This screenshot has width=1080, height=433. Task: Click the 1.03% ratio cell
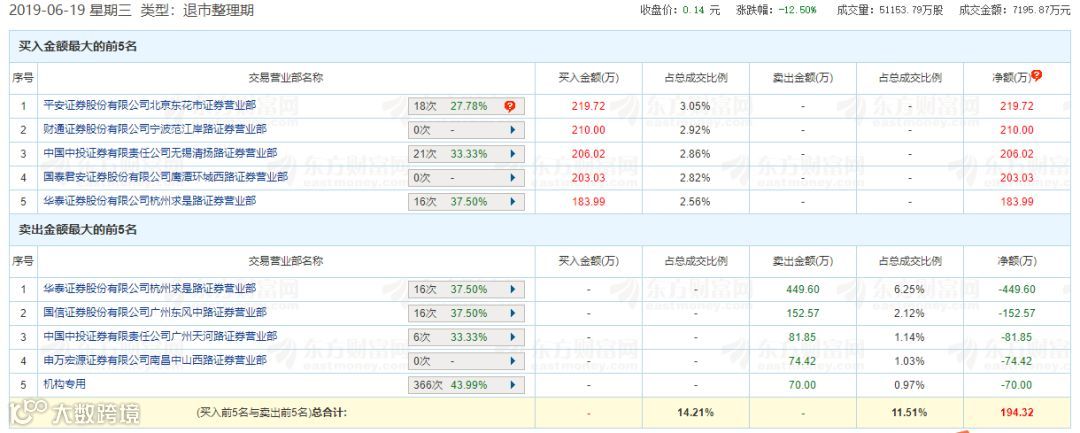[x=910, y=361]
